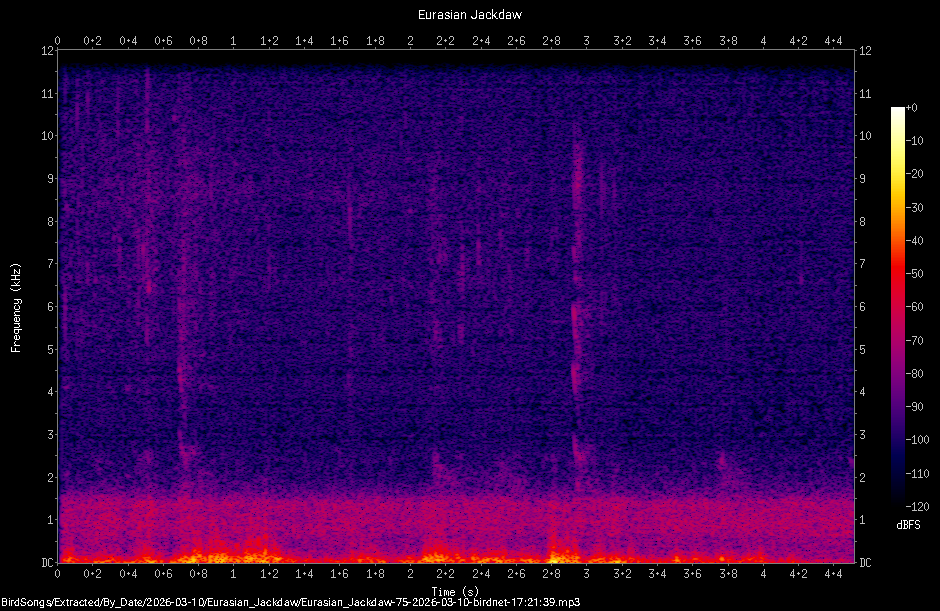This screenshot has height=611, width=940.
Task: Select the strong call near 2.9 seconds
Action: pos(577,280)
